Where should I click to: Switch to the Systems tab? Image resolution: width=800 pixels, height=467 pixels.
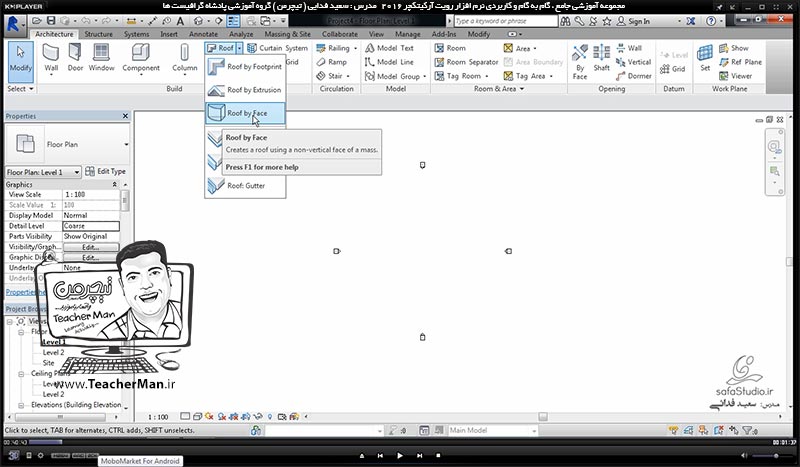(x=136, y=34)
